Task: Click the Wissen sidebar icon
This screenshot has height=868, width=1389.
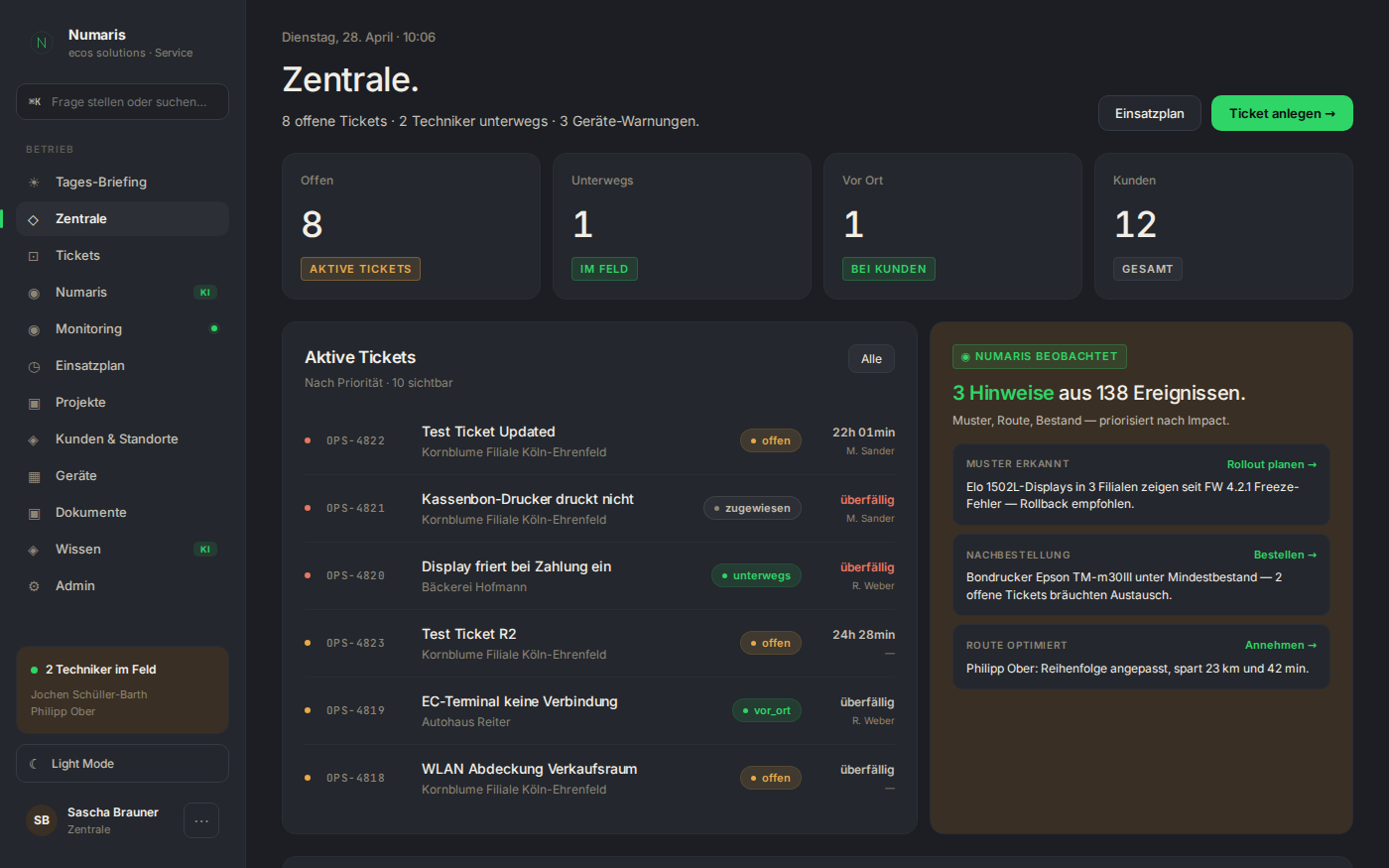Action: (34, 550)
